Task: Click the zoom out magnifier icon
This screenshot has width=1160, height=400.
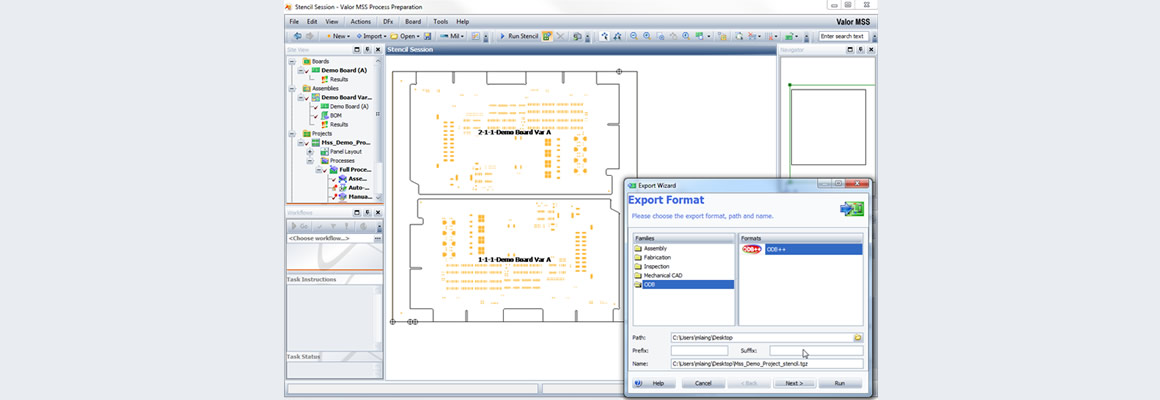Action: click(633, 35)
